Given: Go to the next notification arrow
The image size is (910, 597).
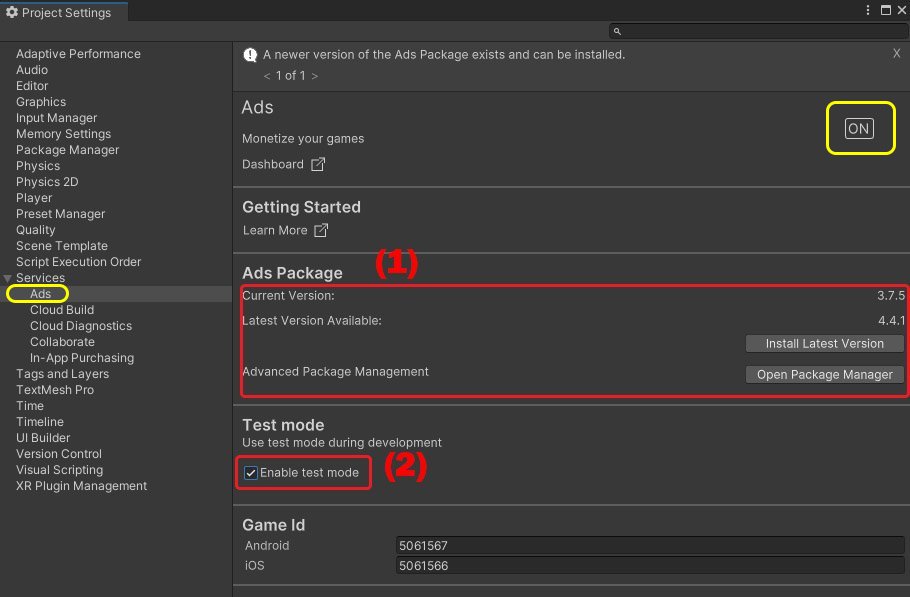Looking at the screenshot, I should [x=315, y=76].
